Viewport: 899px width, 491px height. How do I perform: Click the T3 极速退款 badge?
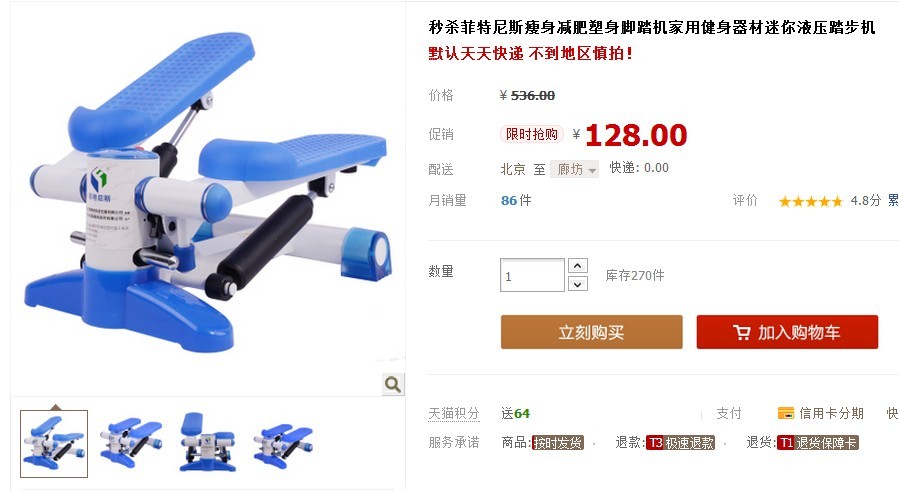coord(680,443)
